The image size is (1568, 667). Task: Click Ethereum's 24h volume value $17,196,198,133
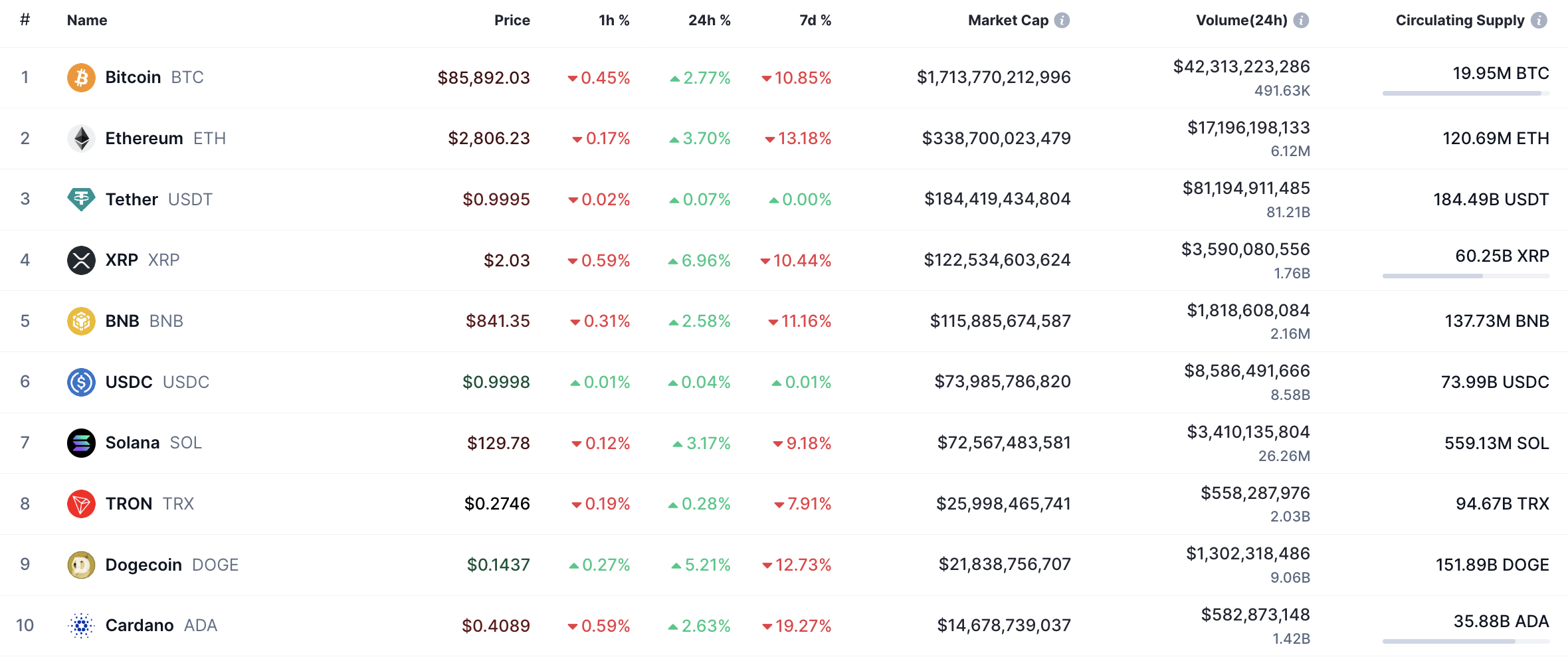(1248, 128)
